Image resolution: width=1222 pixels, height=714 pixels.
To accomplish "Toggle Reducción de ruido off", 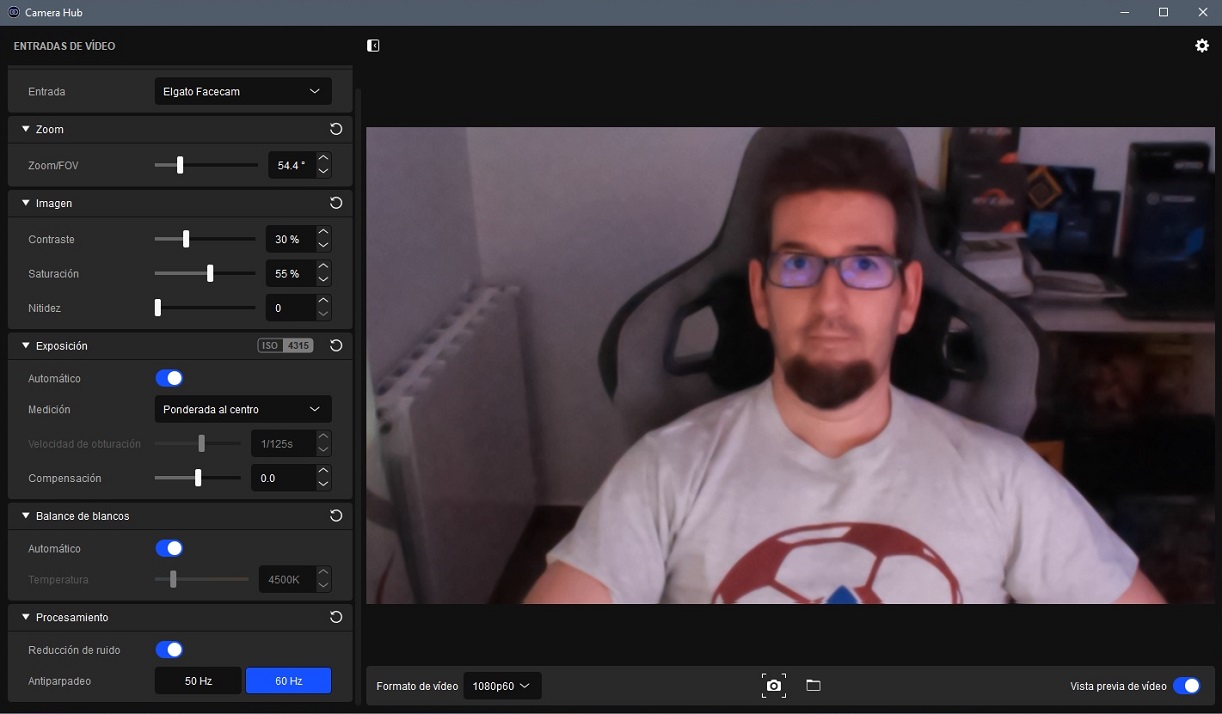I will (x=169, y=650).
